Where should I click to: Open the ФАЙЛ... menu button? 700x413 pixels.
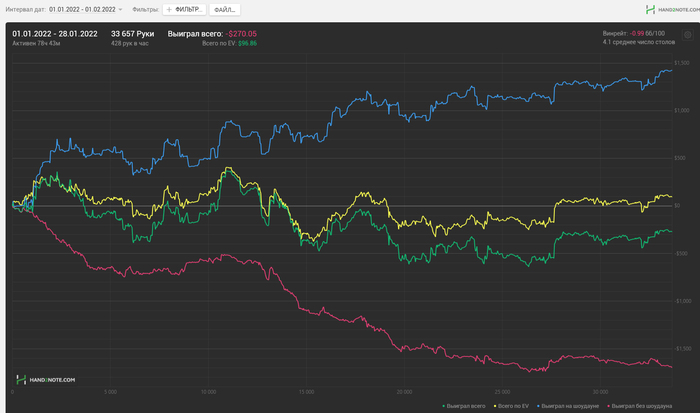[225, 9]
